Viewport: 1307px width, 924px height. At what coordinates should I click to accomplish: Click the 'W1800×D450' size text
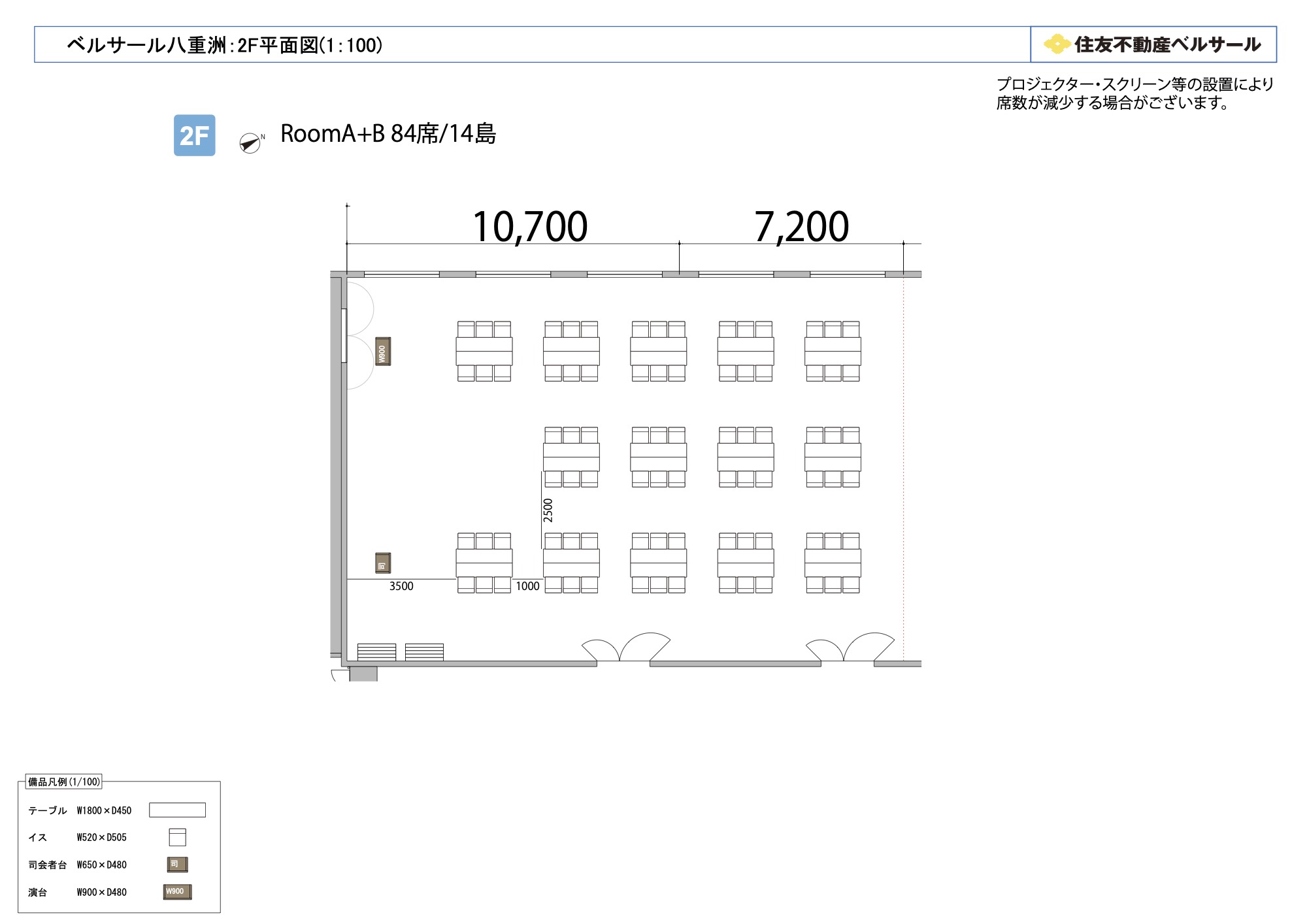click(104, 810)
